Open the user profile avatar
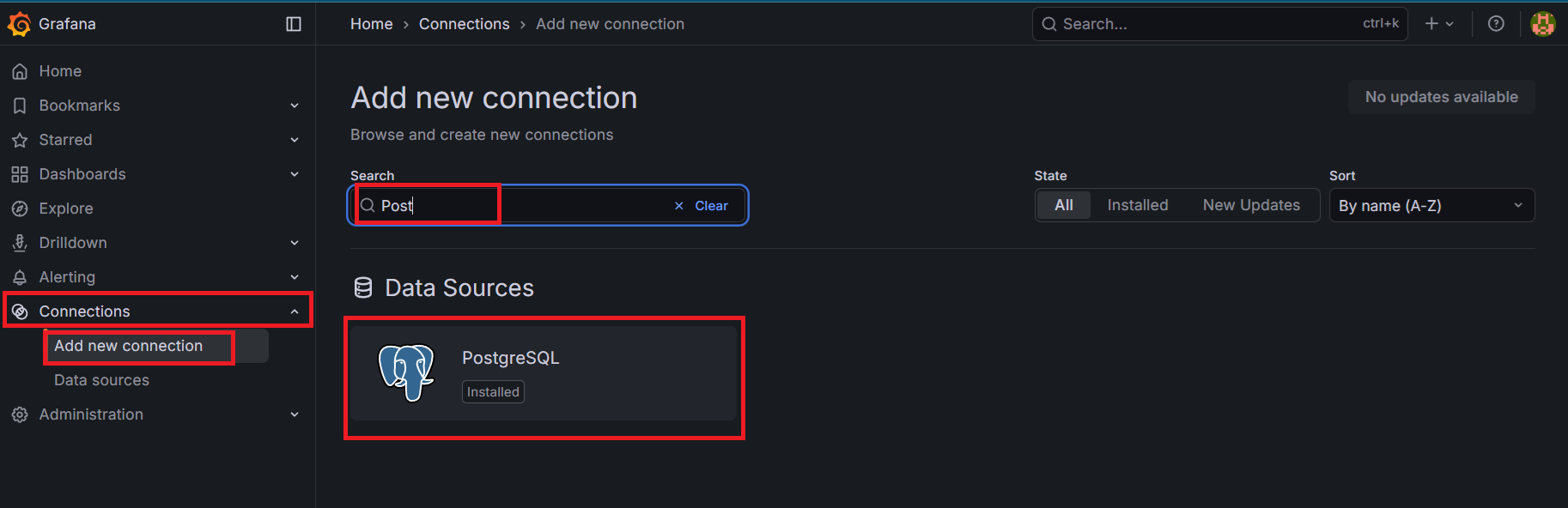This screenshot has height=508, width=1568. (x=1542, y=24)
